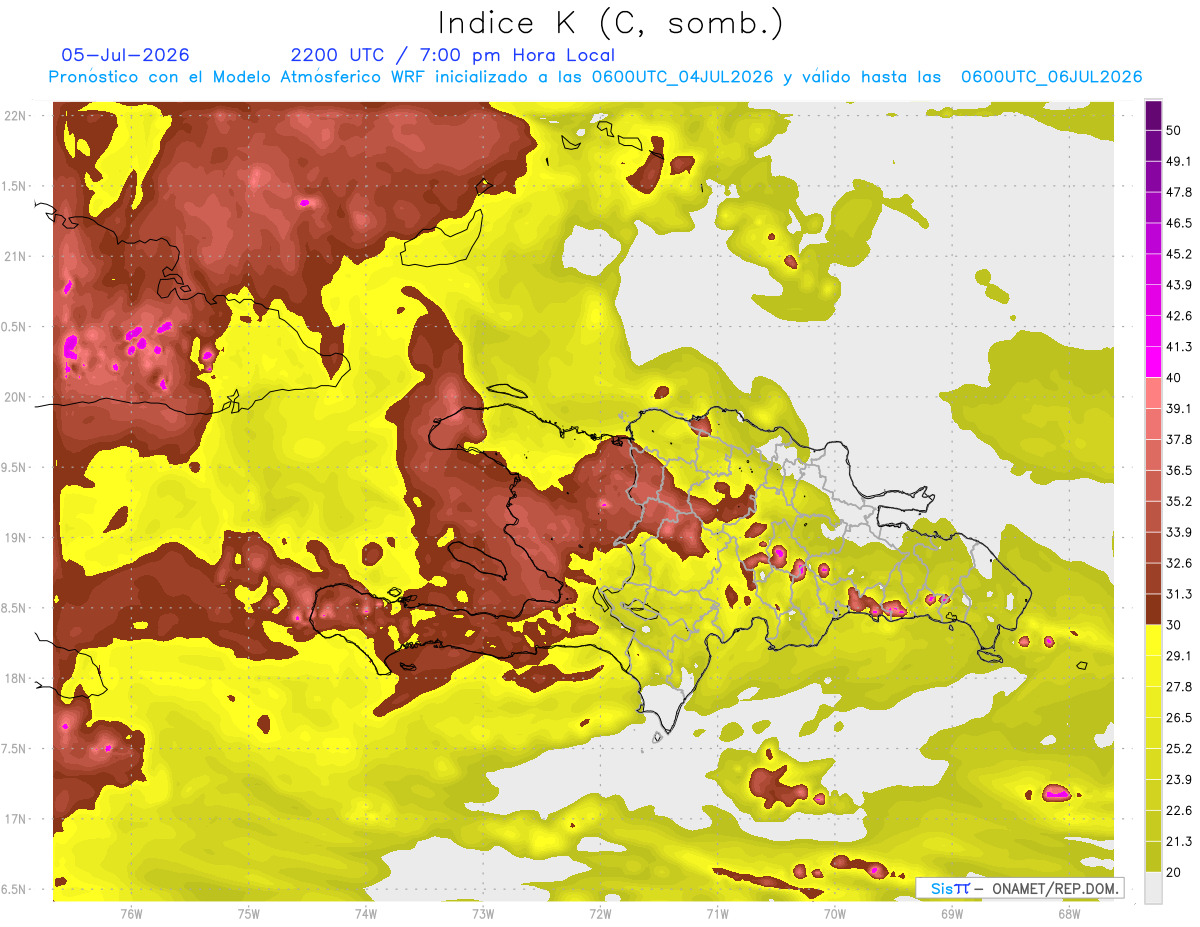Image resolution: width=1200 pixels, height=927 pixels.
Task: Click the 20N latitude label
Action: [15, 397]
